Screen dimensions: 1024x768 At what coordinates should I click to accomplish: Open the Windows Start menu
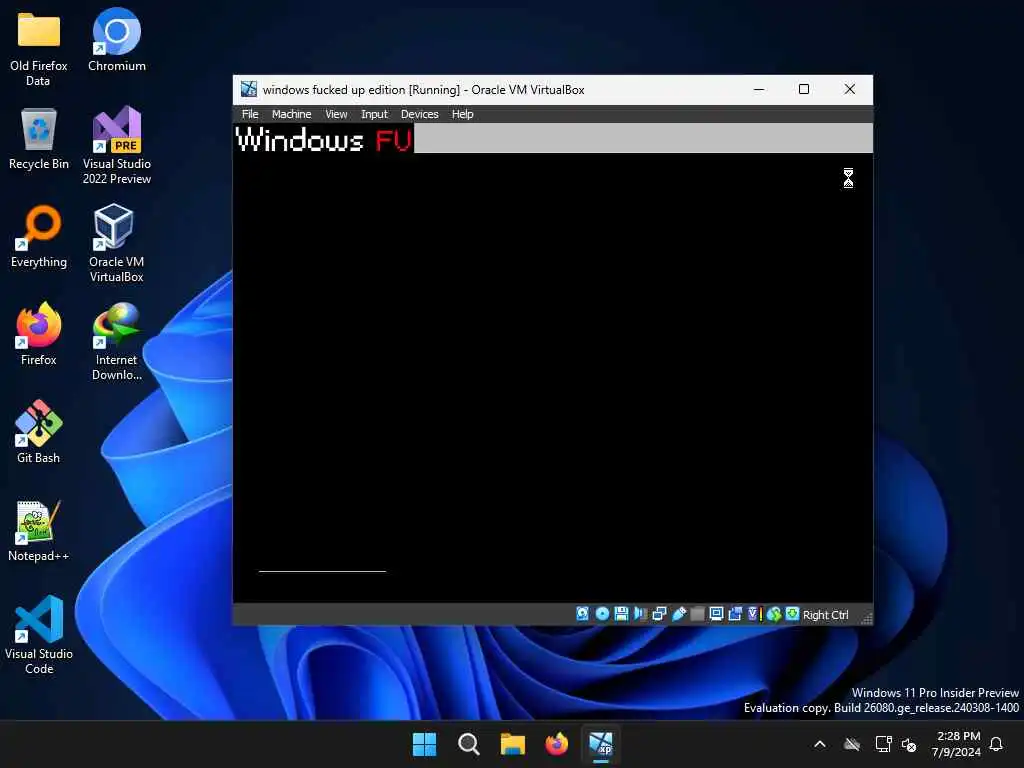click(424, 744)
